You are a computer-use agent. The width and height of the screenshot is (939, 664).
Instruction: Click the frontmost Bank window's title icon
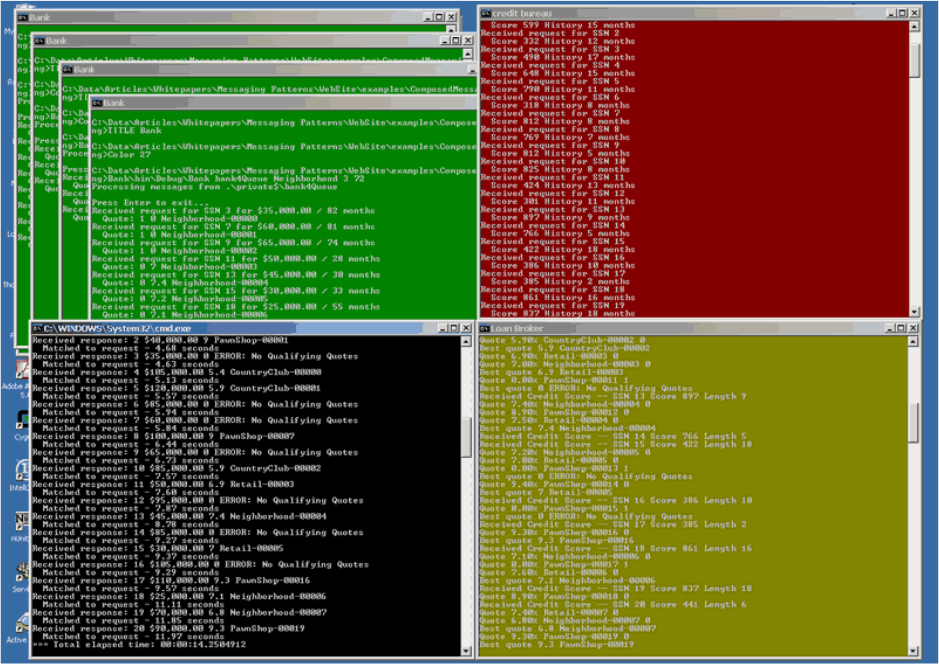click(97, 103)
